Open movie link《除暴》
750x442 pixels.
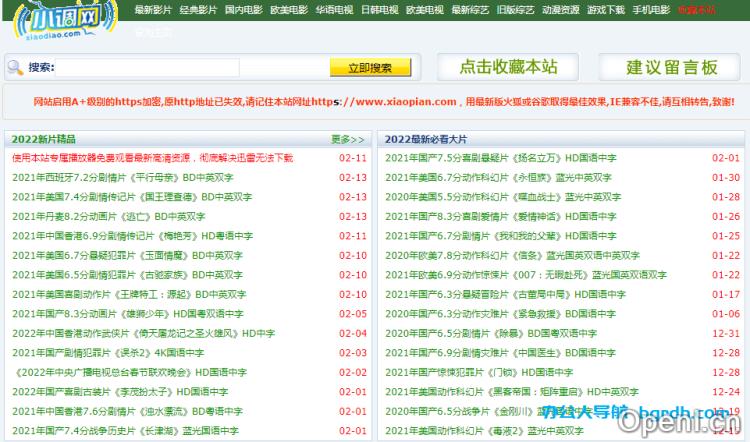click(x=491, y=333)
